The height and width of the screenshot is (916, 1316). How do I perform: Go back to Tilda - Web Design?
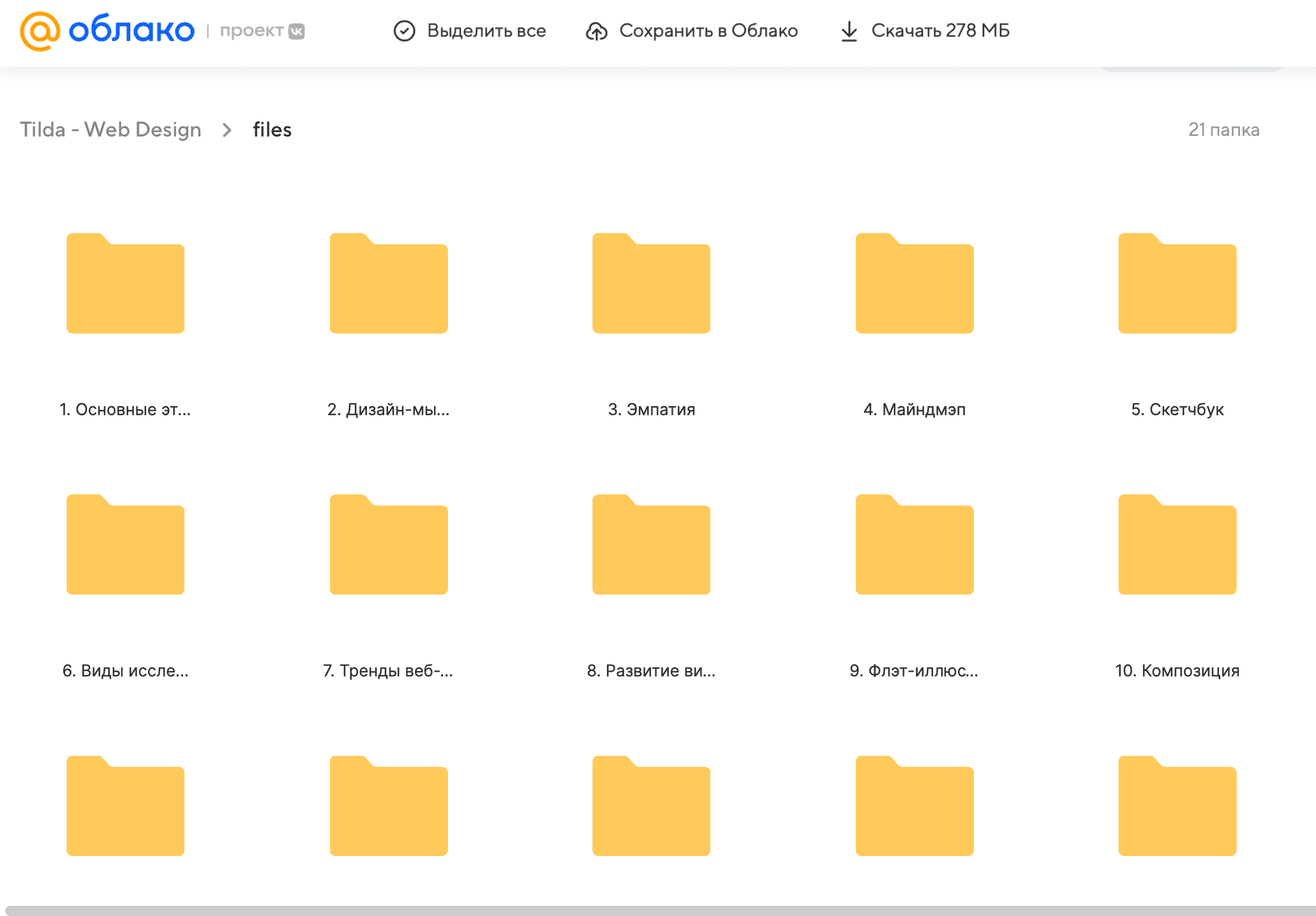tap(110, 129)
